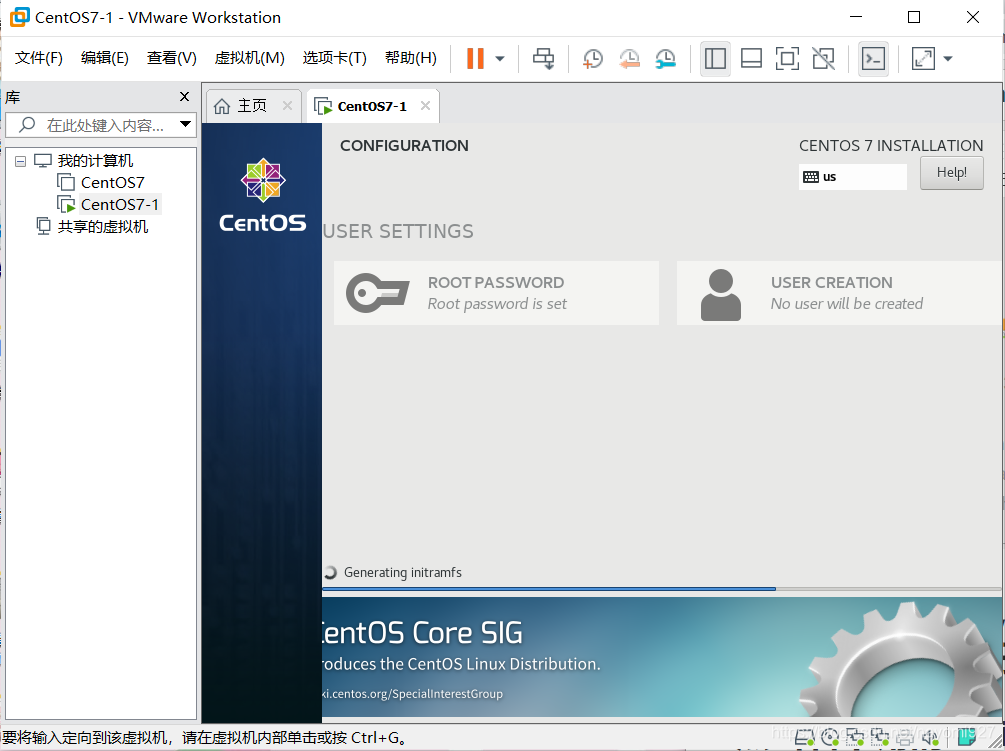Select 共享的虚拟机 in the library
1005x751 pixels.
pos(103,226)
